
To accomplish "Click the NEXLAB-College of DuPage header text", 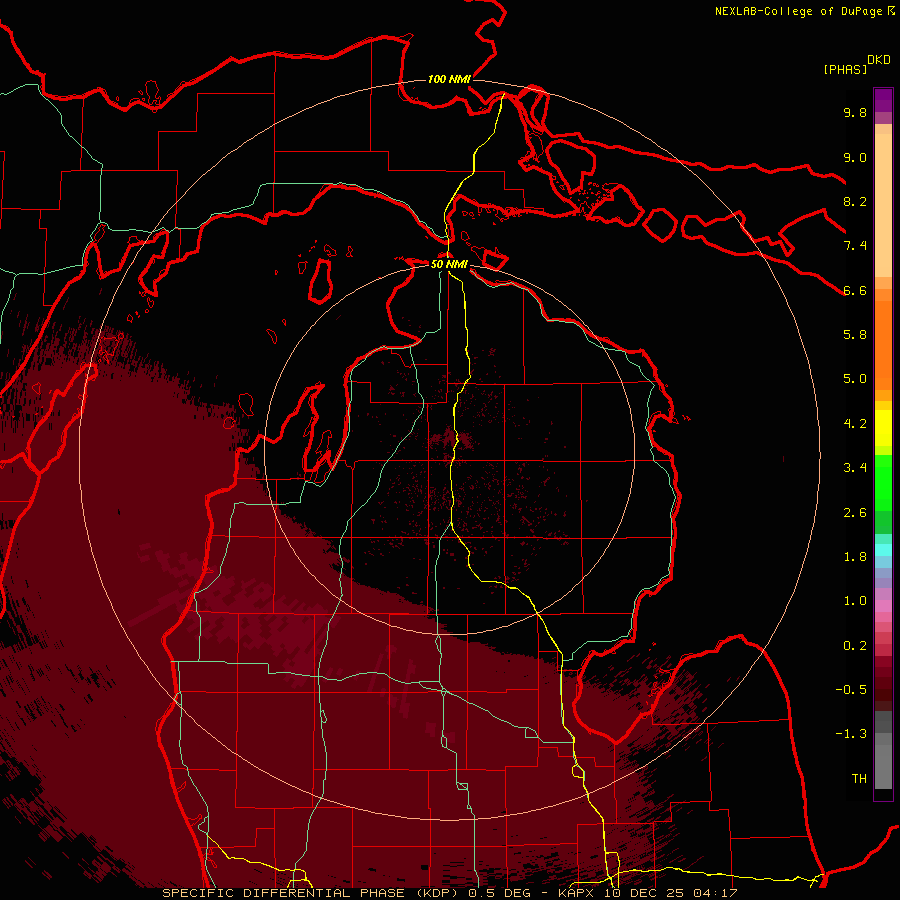I will [x=799, y=11].
